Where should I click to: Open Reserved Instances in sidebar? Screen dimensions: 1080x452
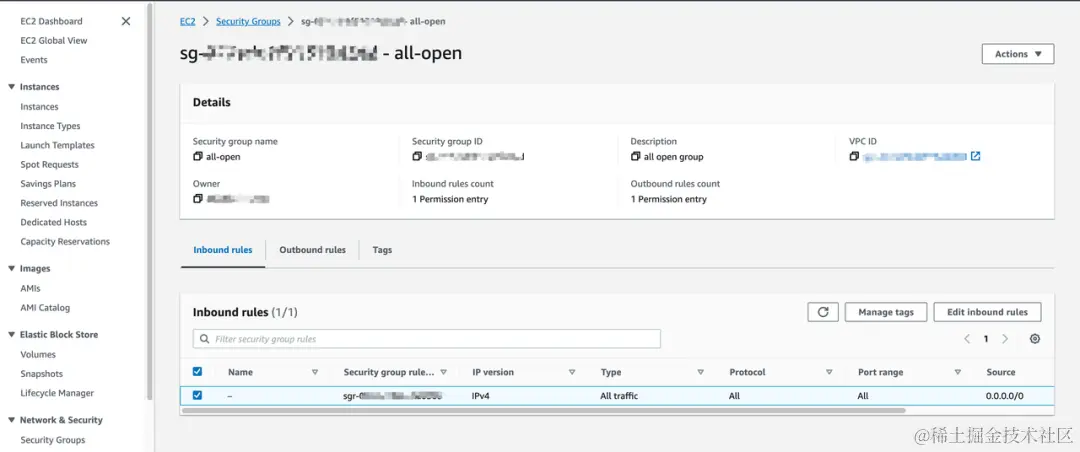click(x=59, y=203)
